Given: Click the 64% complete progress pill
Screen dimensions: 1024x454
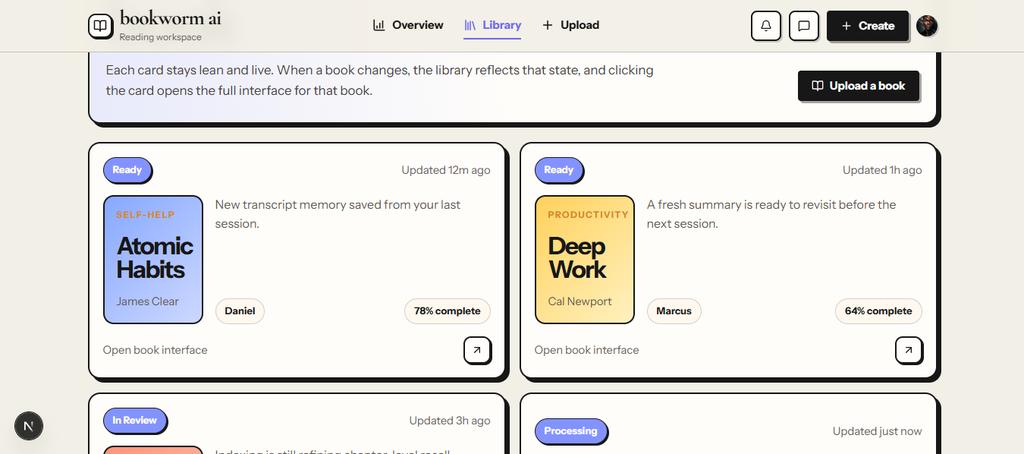Looking at the screenshot, I should 878,311.
